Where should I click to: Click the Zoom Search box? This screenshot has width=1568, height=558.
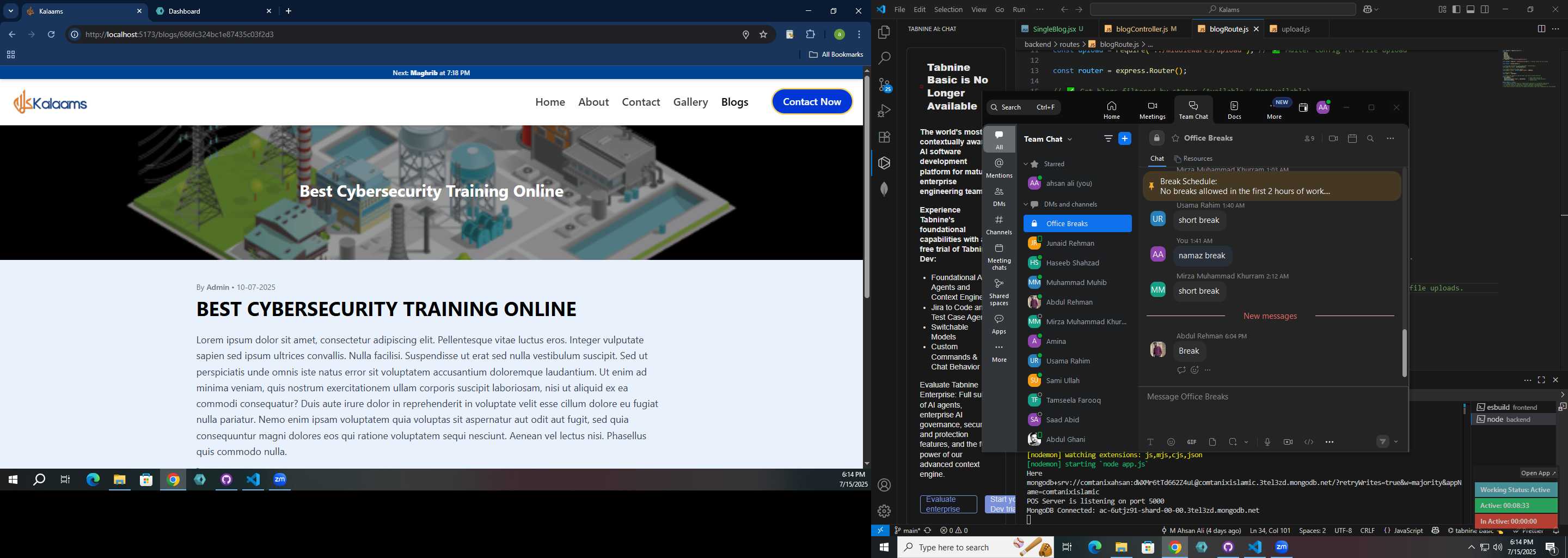pos(1023,107)
